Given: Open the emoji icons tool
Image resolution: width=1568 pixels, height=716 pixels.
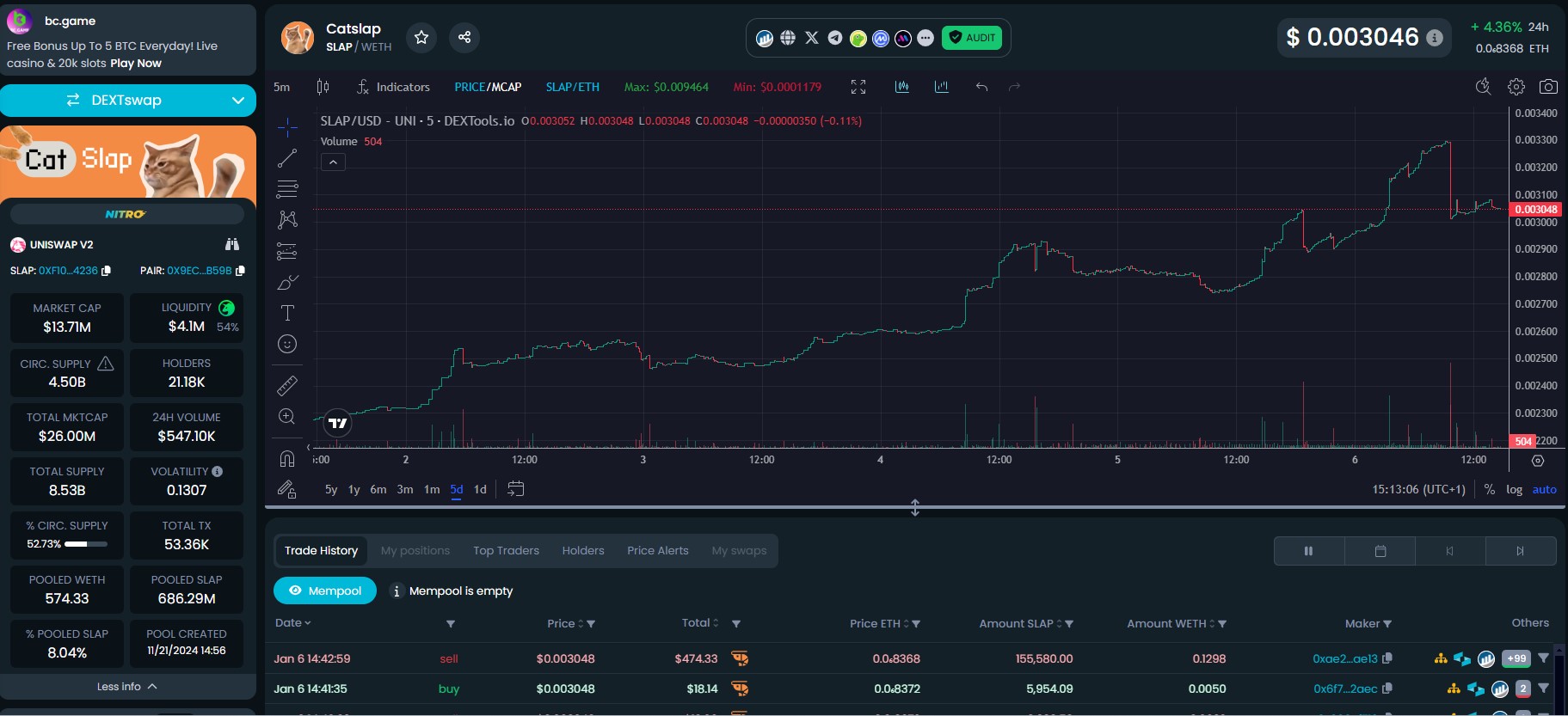Looking at the screenshot, I should coord(287,344).
